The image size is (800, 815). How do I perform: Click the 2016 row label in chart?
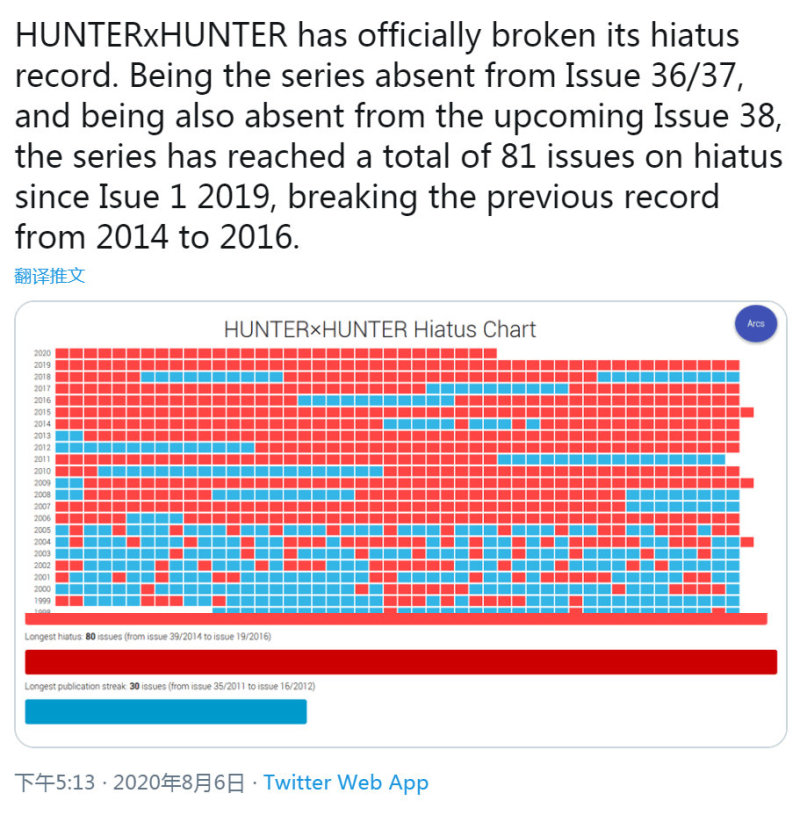pyautogui.click(x=42, y=400)
